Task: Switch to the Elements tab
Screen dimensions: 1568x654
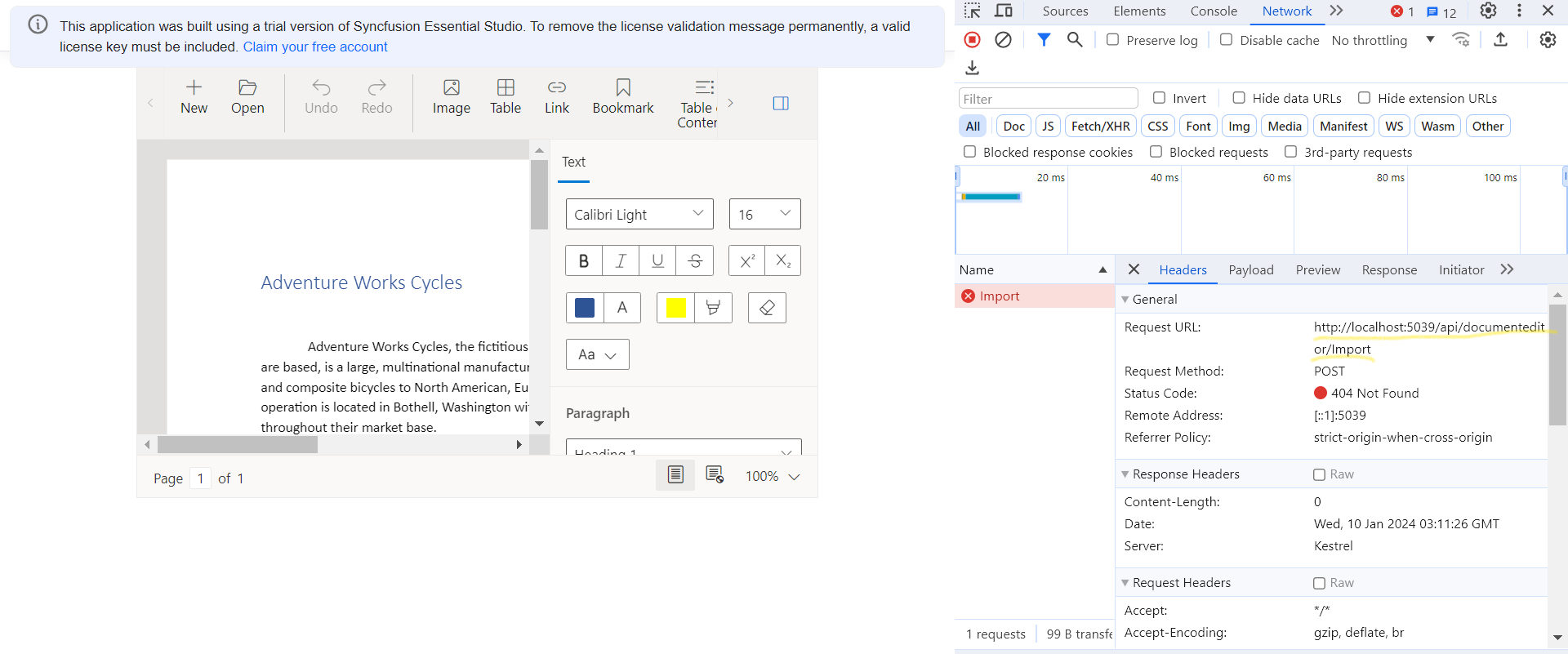Action: pyautogui.click(x=1139, y=11)
